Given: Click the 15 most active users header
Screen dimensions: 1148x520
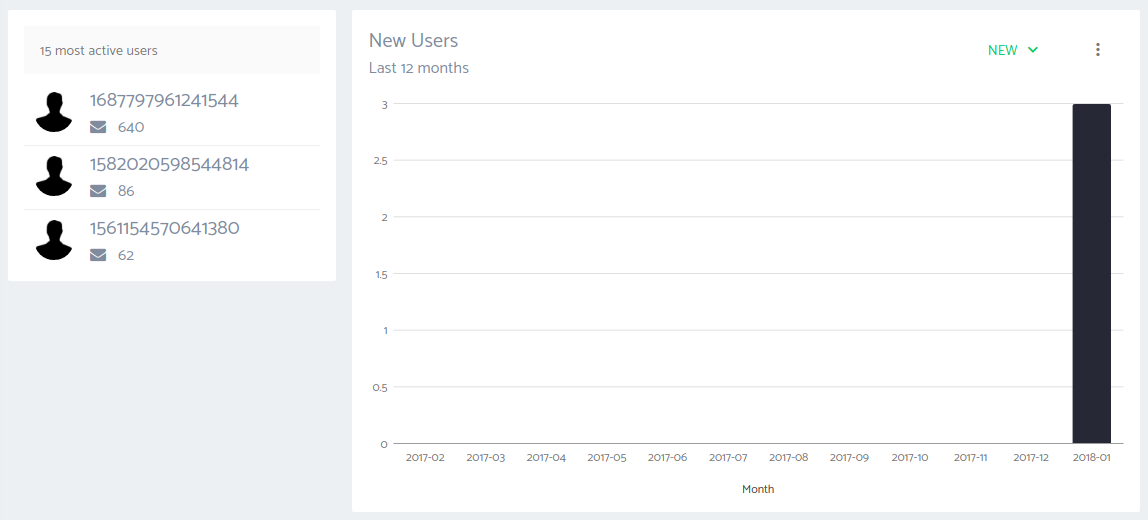Looking at the screenshot, I should point(99,50).
